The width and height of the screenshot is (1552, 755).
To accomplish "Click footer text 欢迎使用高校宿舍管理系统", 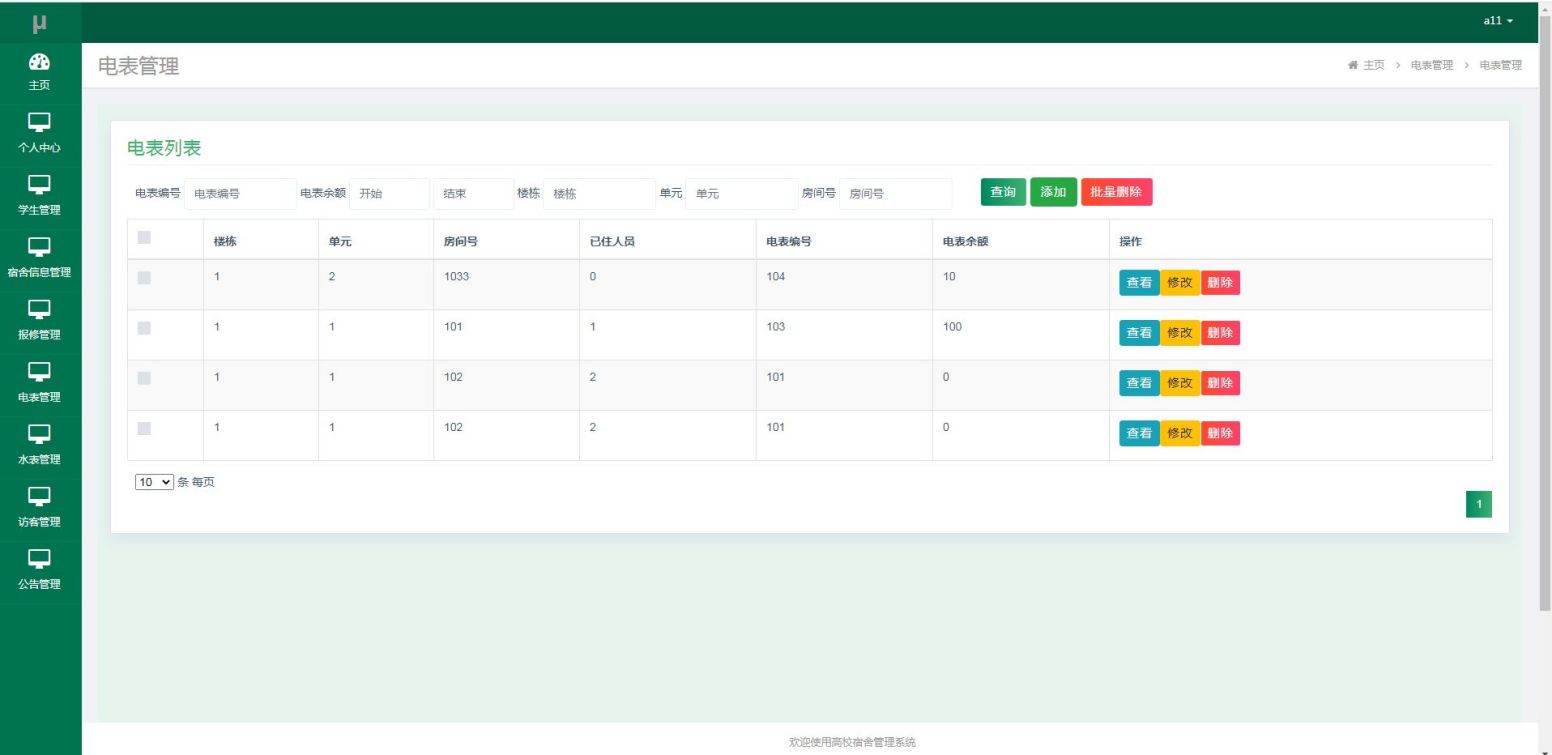I will pyautogui.click(x=852, y=742).
